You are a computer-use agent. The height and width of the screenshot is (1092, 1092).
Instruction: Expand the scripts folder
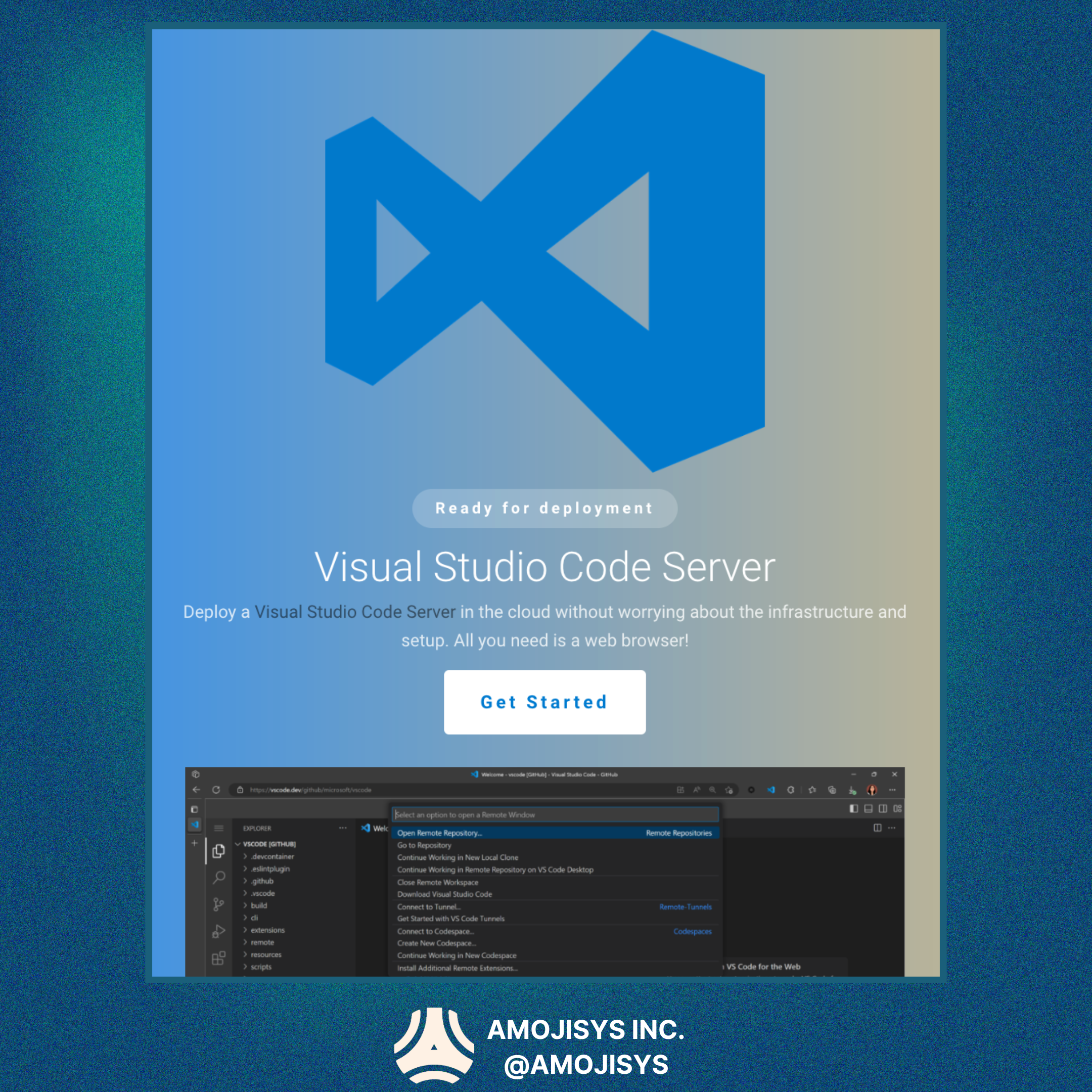tap(261, 967)
